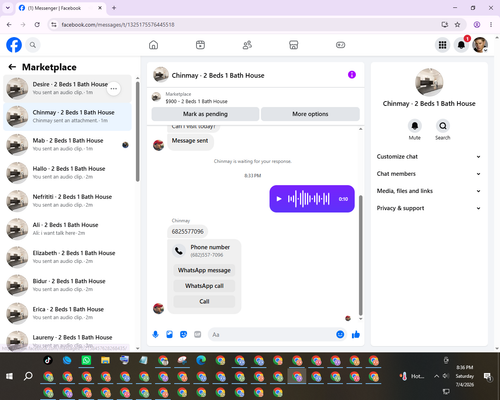Open the account profile picture menu

click(480, 45)
